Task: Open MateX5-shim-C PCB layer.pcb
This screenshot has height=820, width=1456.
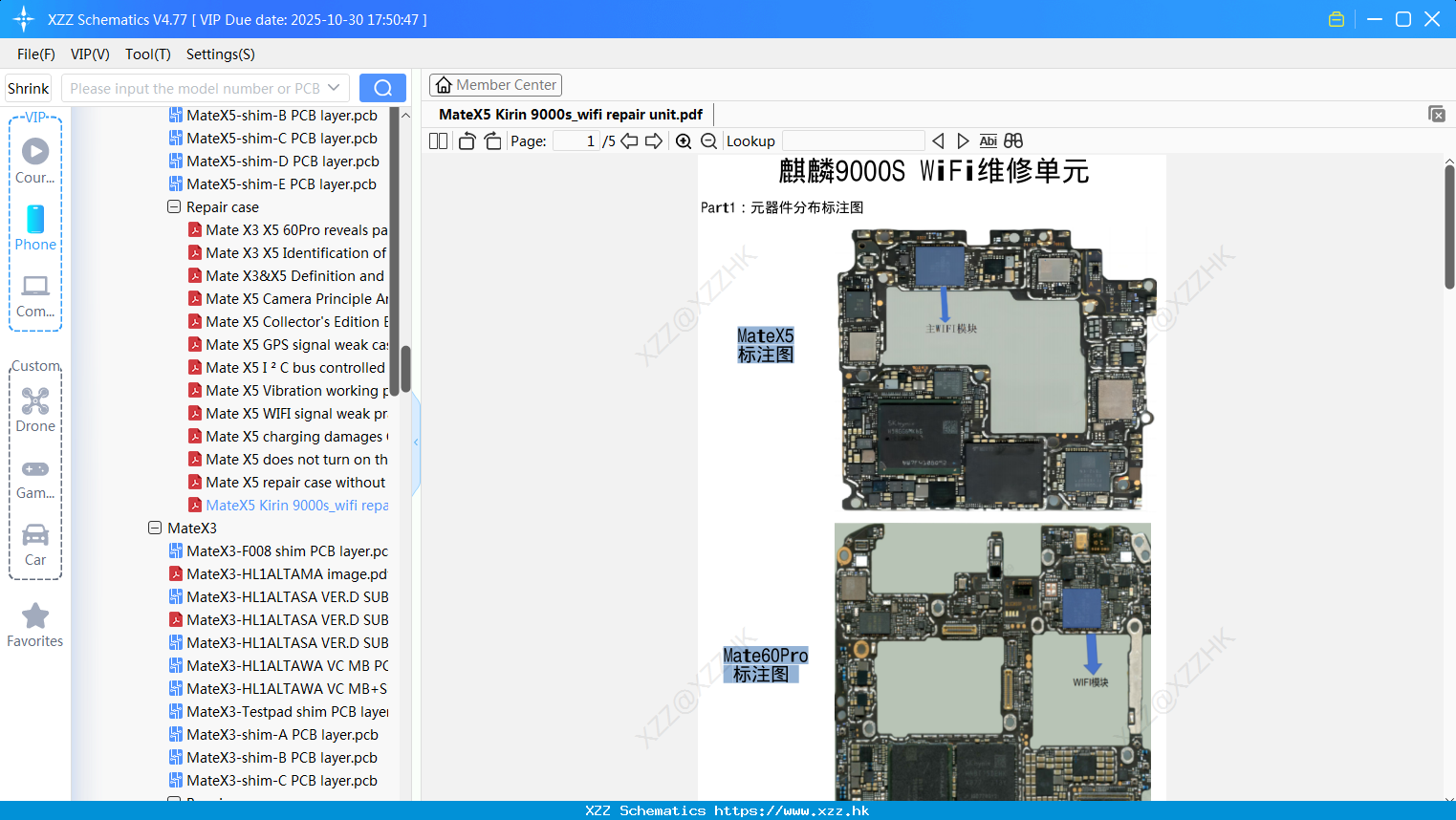Action: (282, 139)
